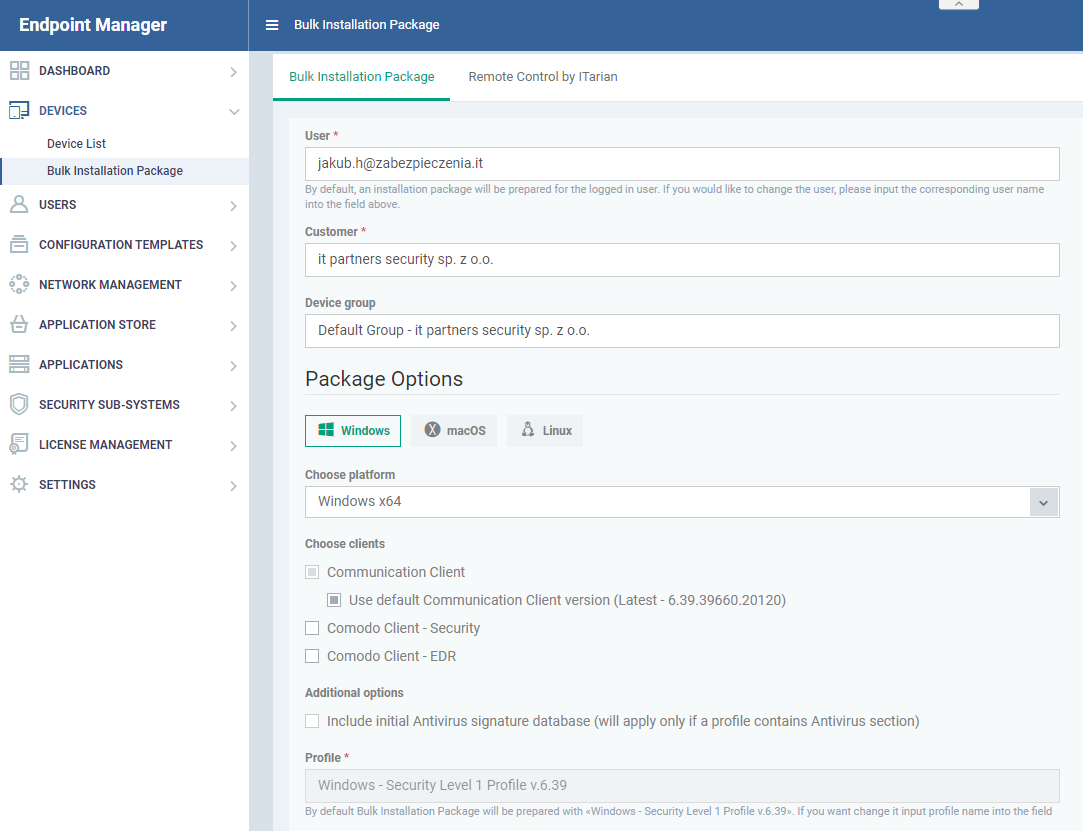Select the macOS package option button
Viewport: 1083px width, 831px height.
pyautogui.click(x=454, y=430)
